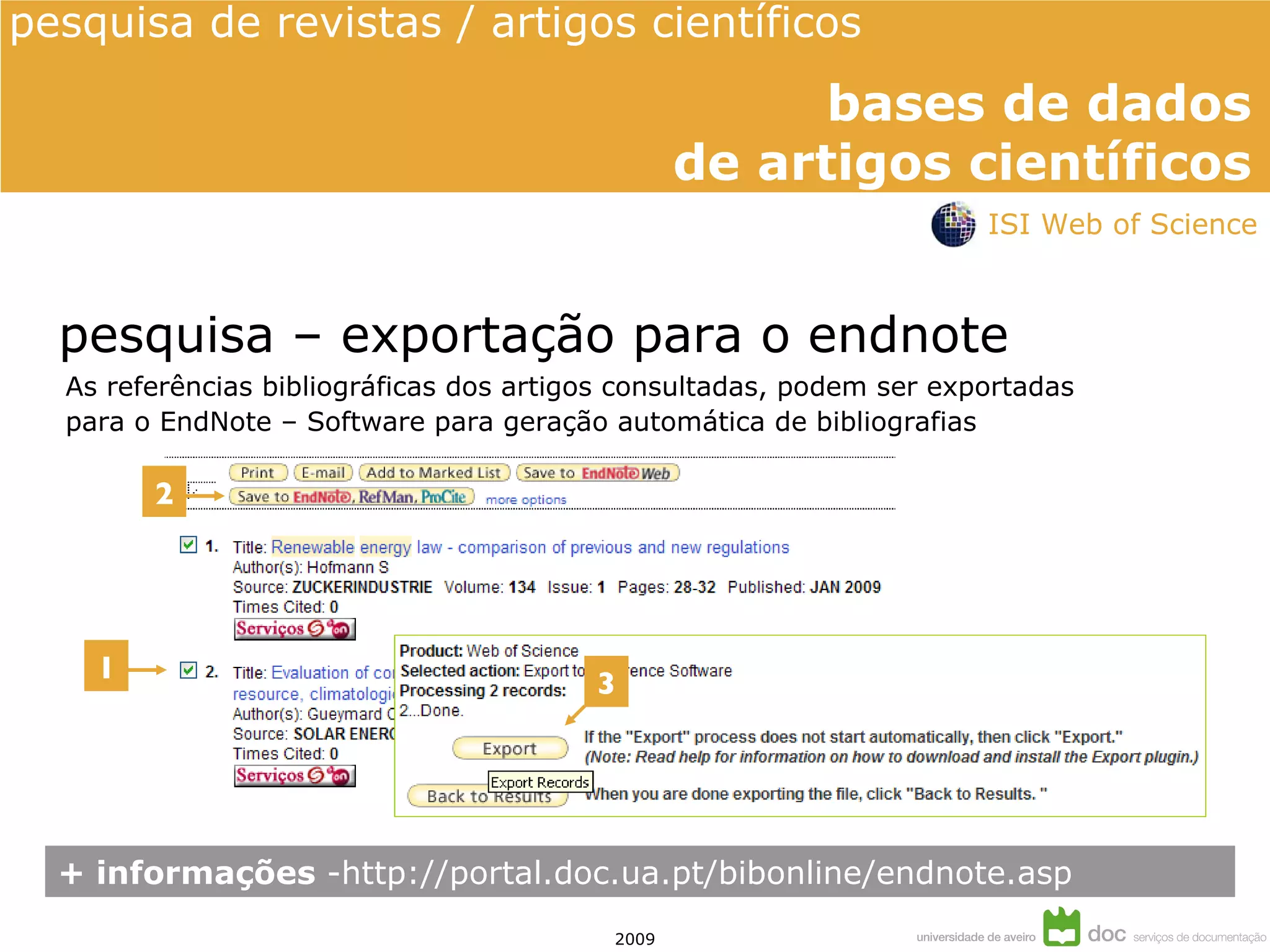Click the Print button
The height and width of the screenshot is (952, 1270).
click(258, 473)
